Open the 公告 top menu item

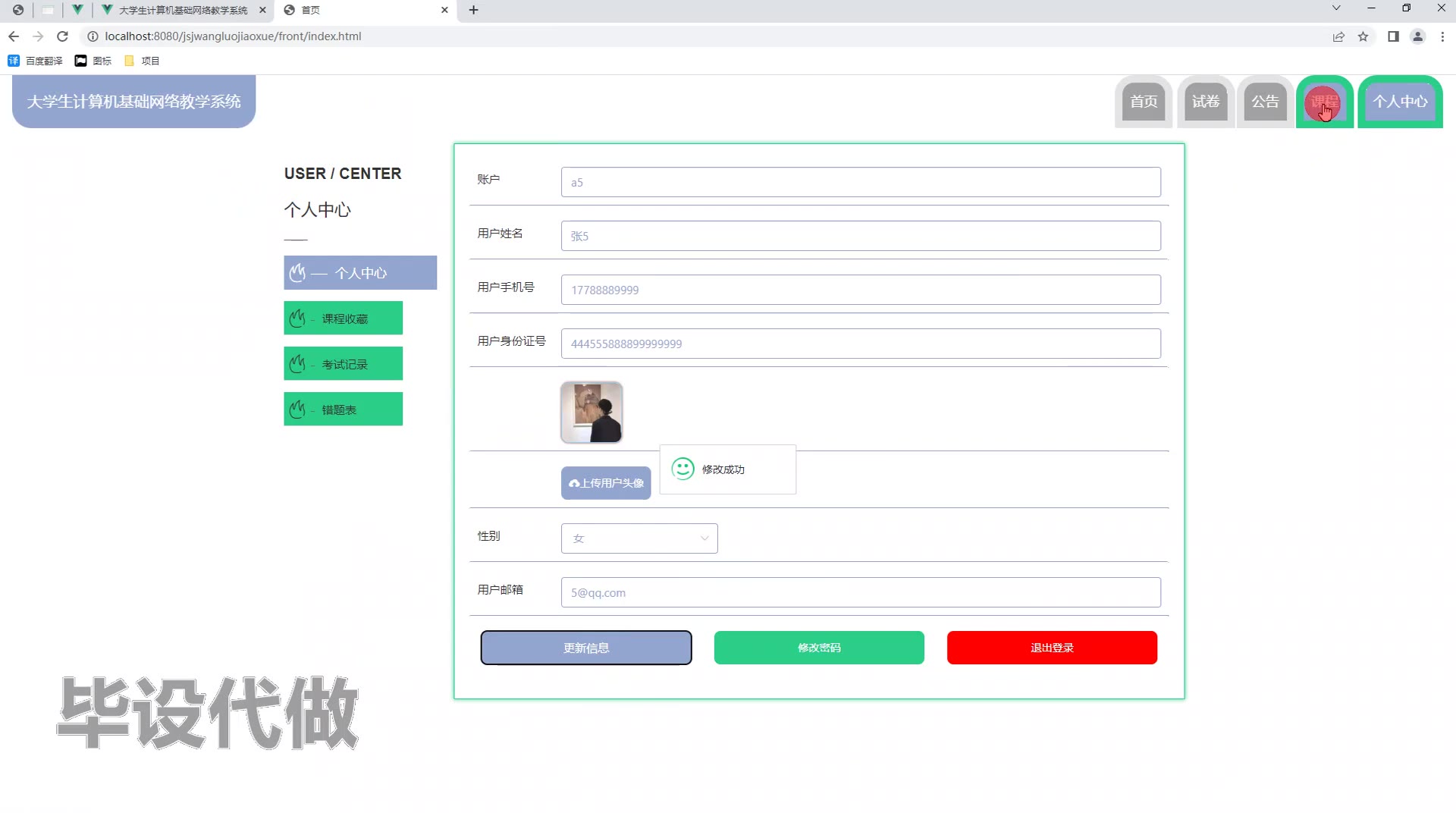pos(1265,102)
